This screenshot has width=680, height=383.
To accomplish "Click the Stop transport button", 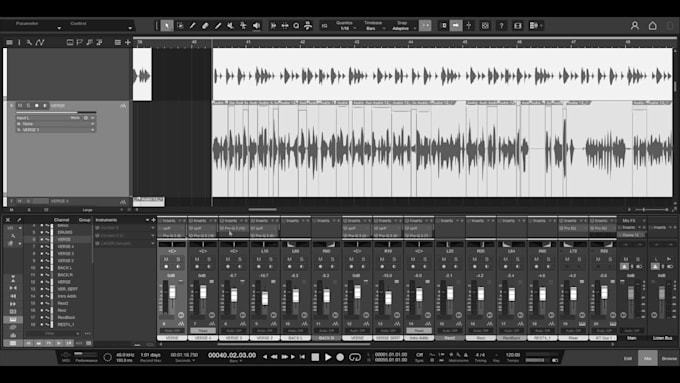I will click(x=315, y=357).
